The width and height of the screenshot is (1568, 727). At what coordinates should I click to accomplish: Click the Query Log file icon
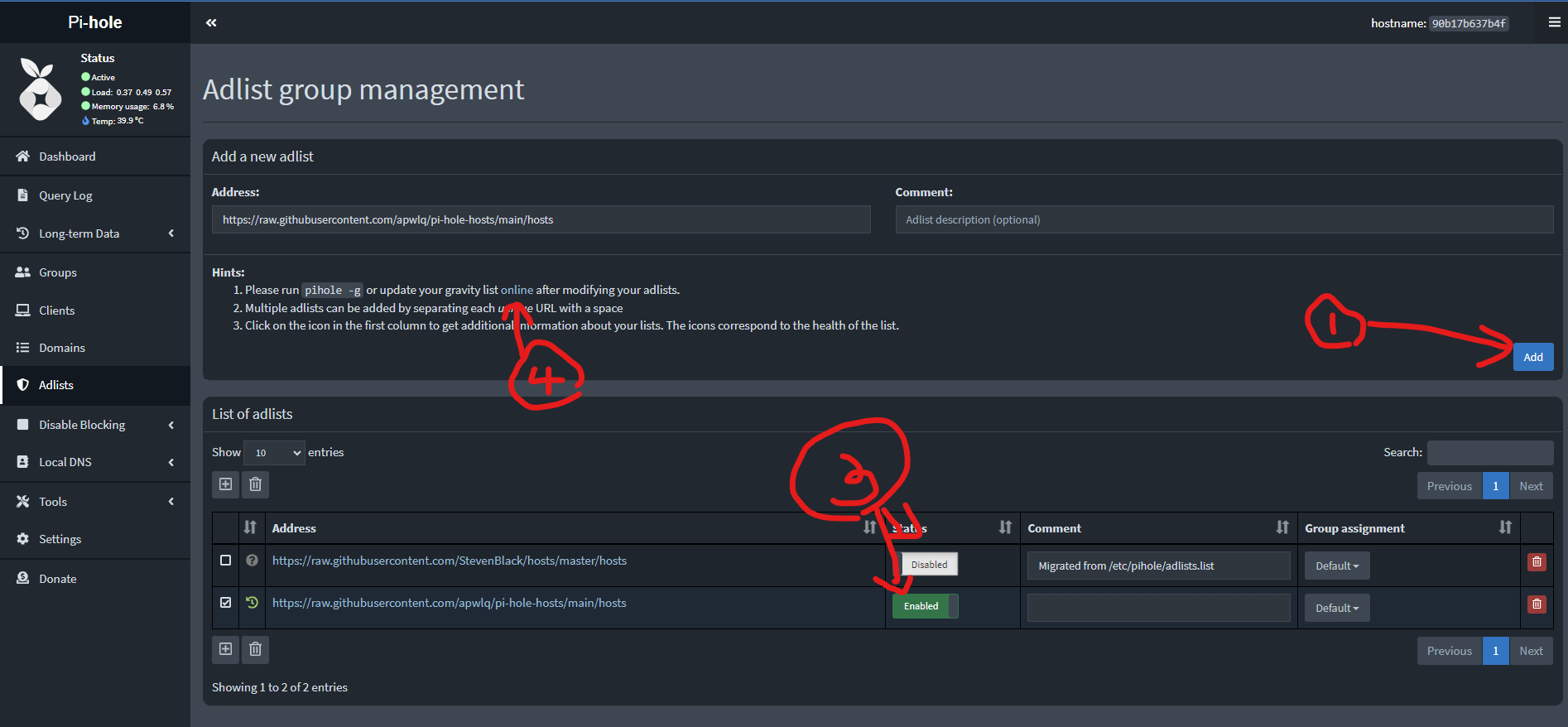(x=23, y=195)
